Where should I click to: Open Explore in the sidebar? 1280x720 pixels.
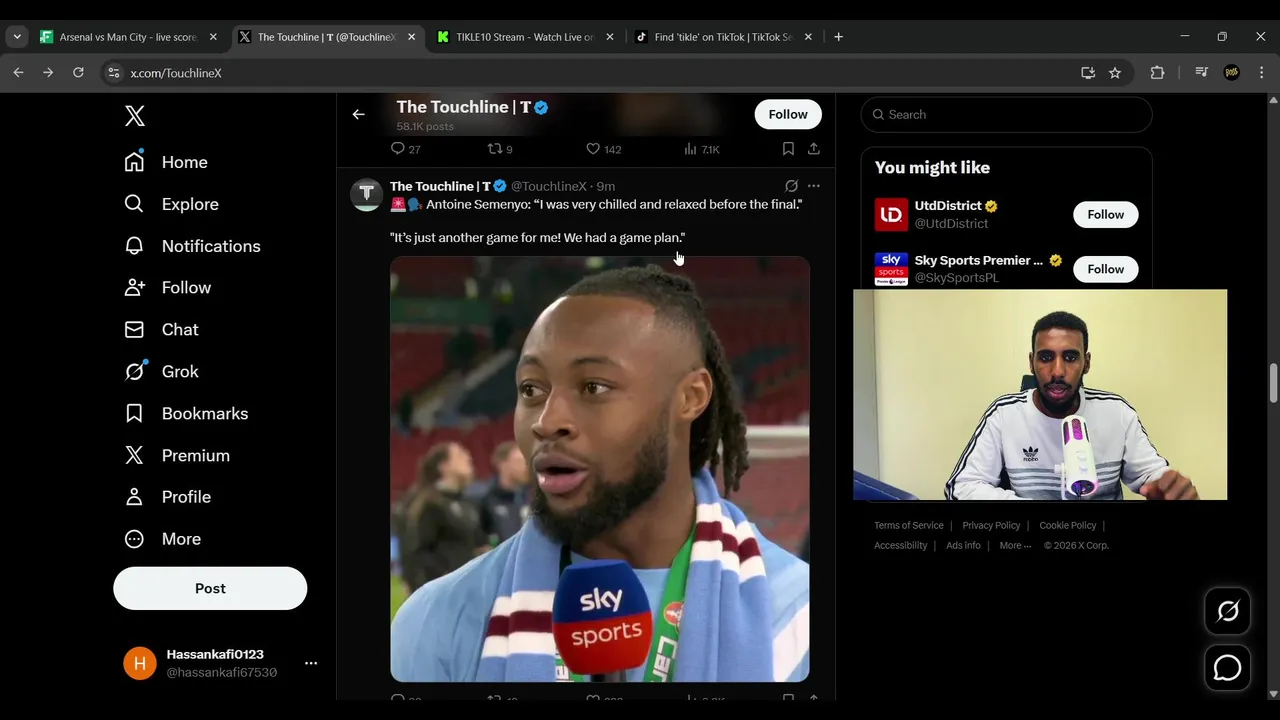click(171, 204)
